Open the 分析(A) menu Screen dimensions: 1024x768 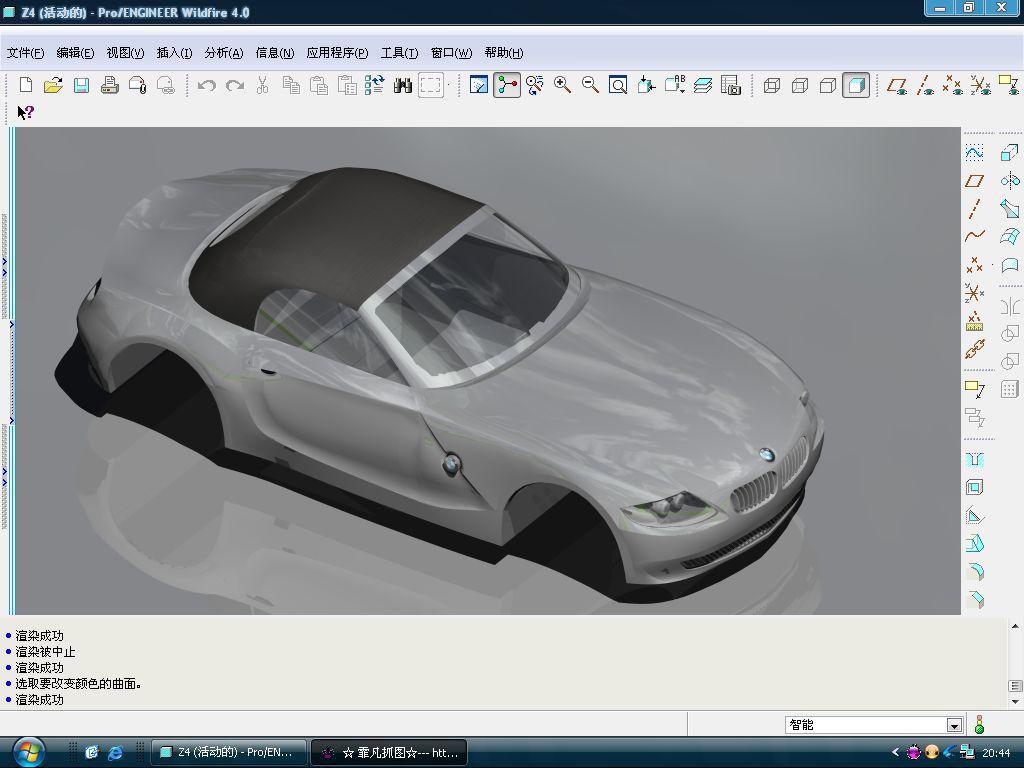click(x=224, y=53)
